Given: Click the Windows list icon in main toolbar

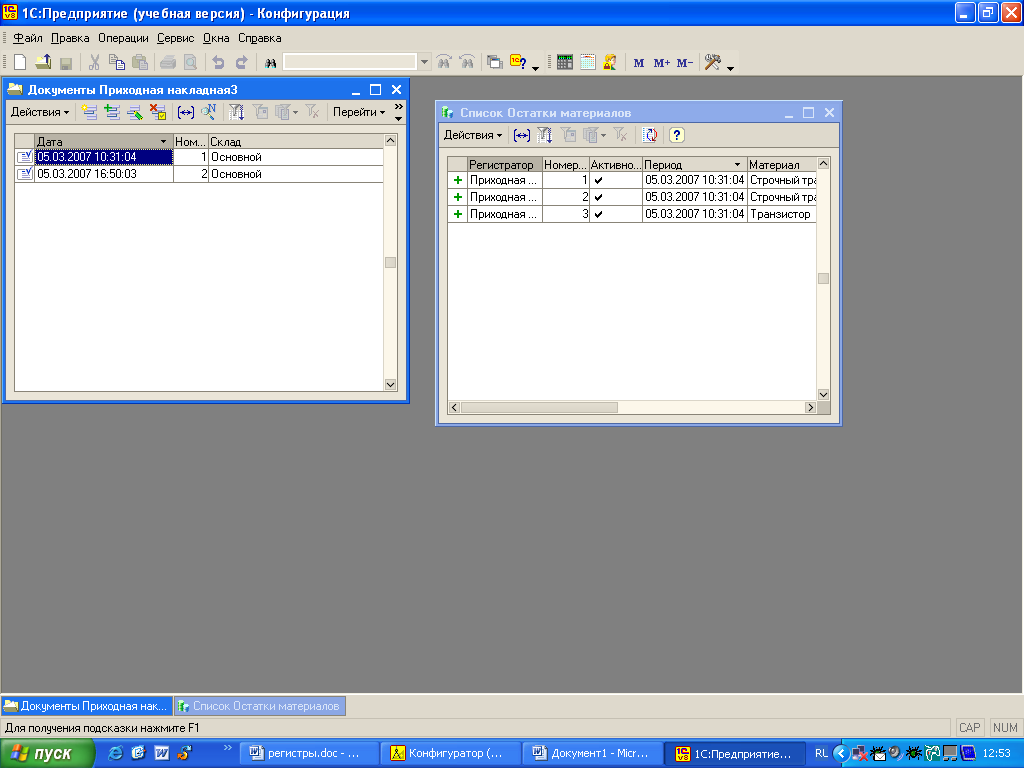Looking at the screenshot, I should tap(494, 62).
